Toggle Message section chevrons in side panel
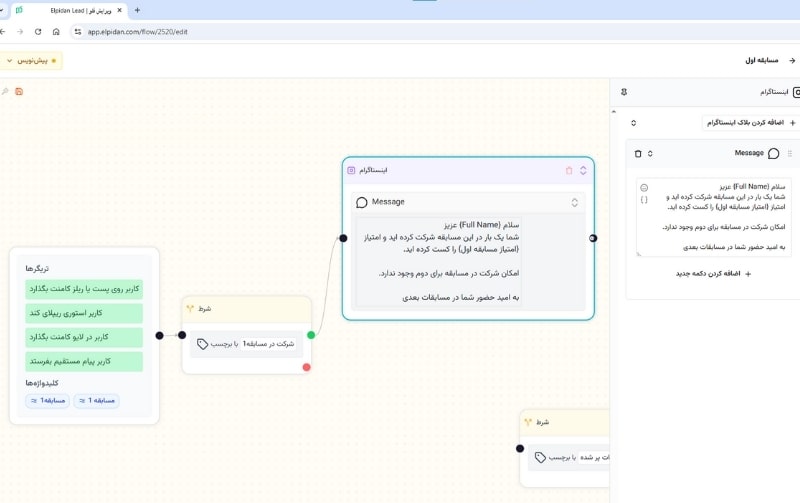 click(x=651, y=153)
